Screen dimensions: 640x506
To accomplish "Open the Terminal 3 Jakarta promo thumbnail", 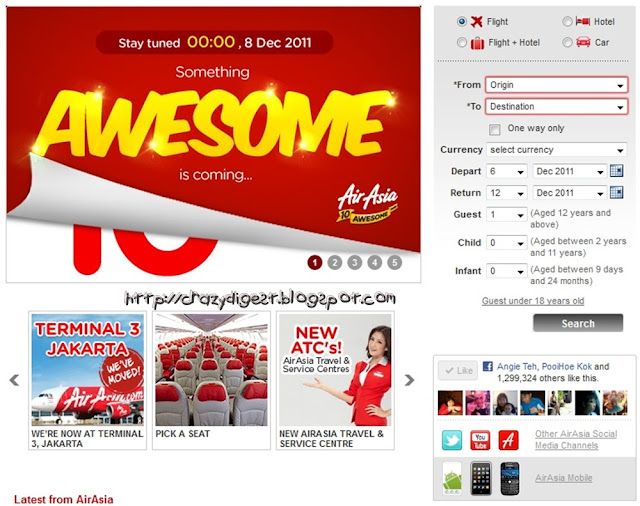I will (x=87, y=370).
